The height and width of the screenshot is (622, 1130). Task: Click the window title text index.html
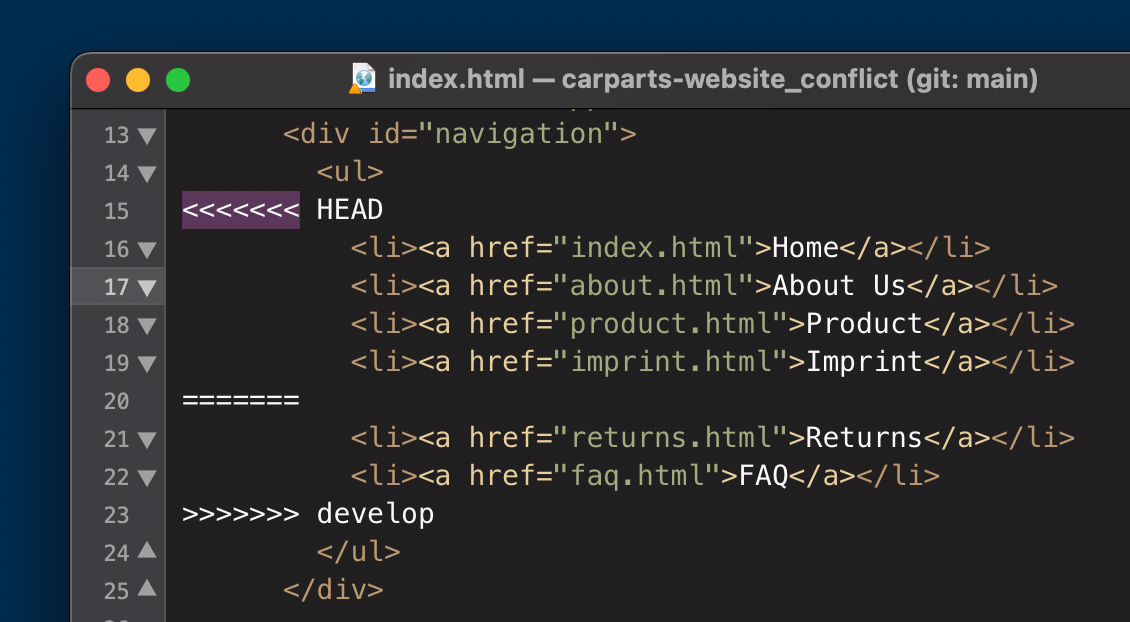pos(456,79)
